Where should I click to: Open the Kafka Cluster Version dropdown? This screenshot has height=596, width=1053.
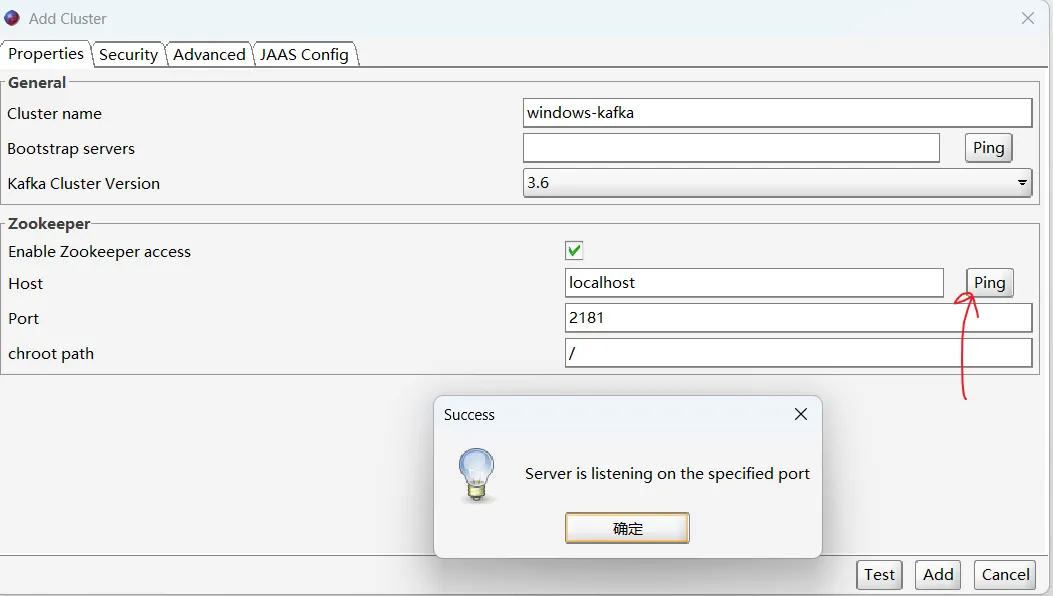777,183
